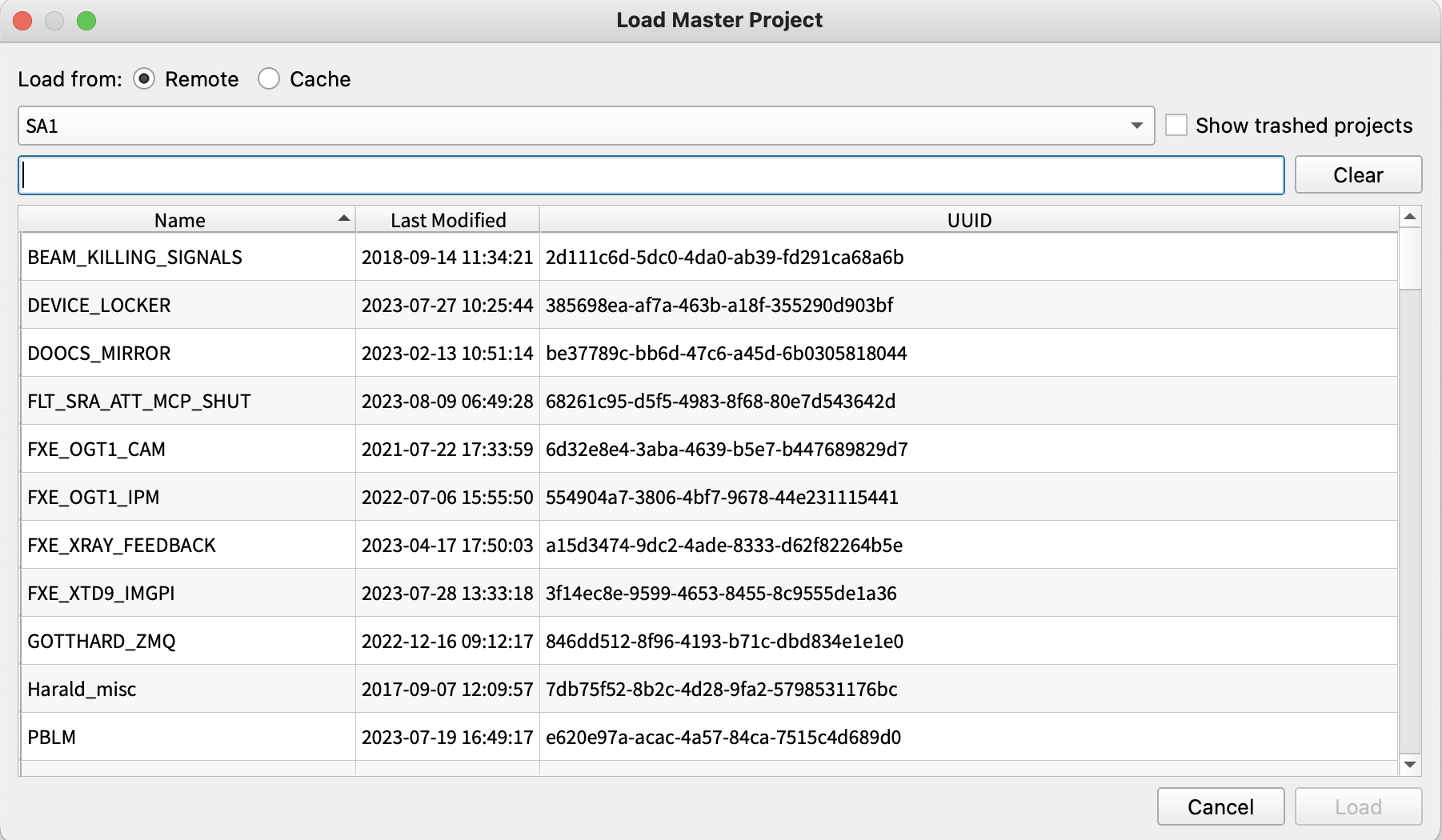This screenshot has width=1442, height=840.
Task: Click date 2017-09-07 12:09:57 cell
Action: [x=447, y=689]
